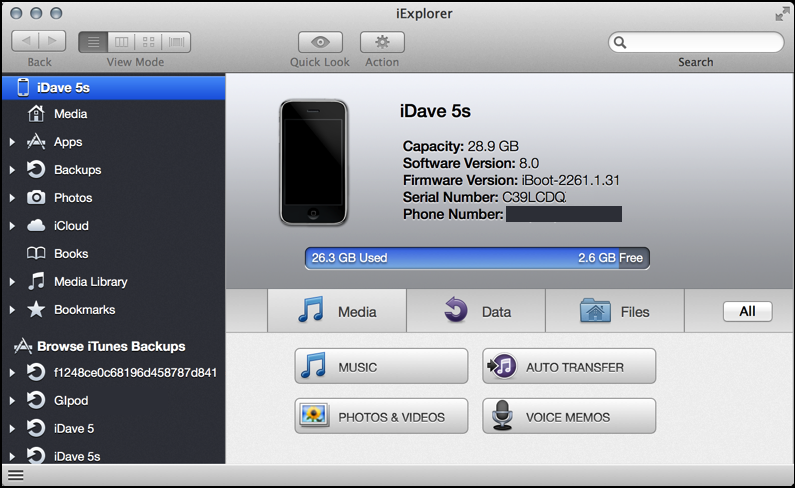Open Photos camera icon in sidebar
795x488 pixels.
[x=35, y=197]
